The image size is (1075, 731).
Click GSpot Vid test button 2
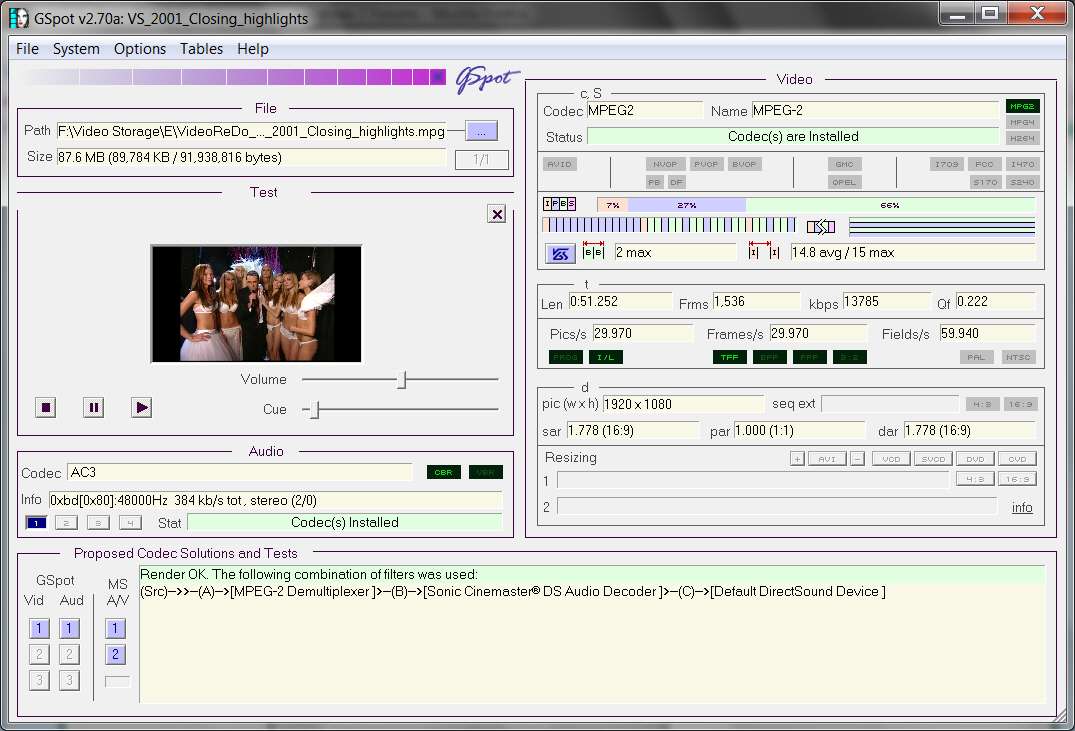click(39, 654)
